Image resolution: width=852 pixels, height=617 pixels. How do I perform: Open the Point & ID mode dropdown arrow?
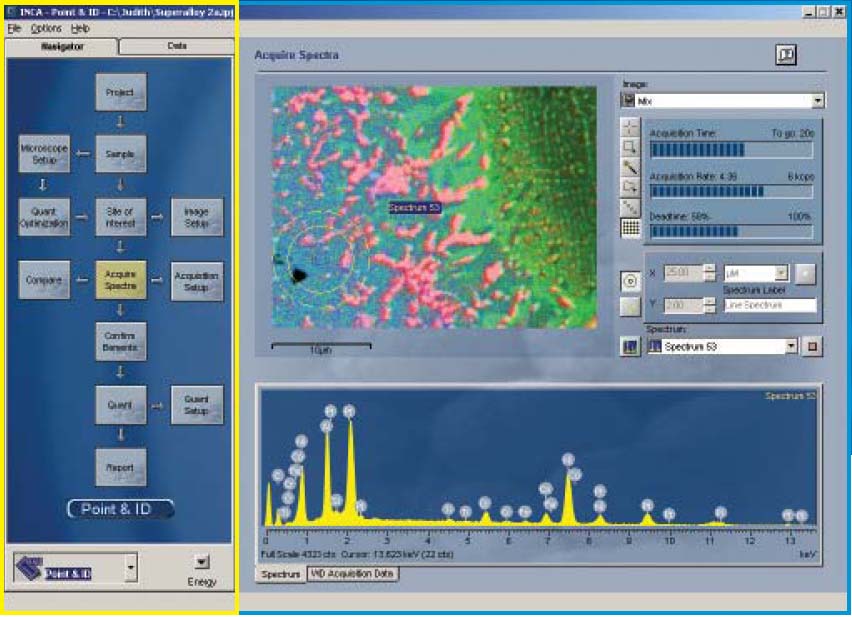tap(130, 568)
